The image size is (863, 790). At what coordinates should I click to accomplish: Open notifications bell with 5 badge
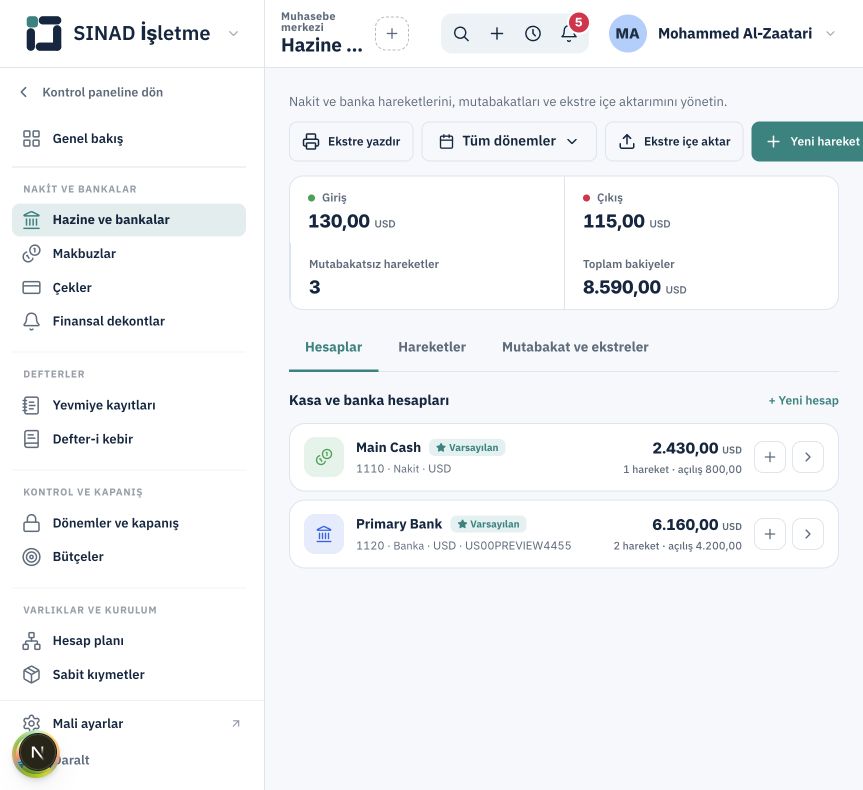point(570,32)
